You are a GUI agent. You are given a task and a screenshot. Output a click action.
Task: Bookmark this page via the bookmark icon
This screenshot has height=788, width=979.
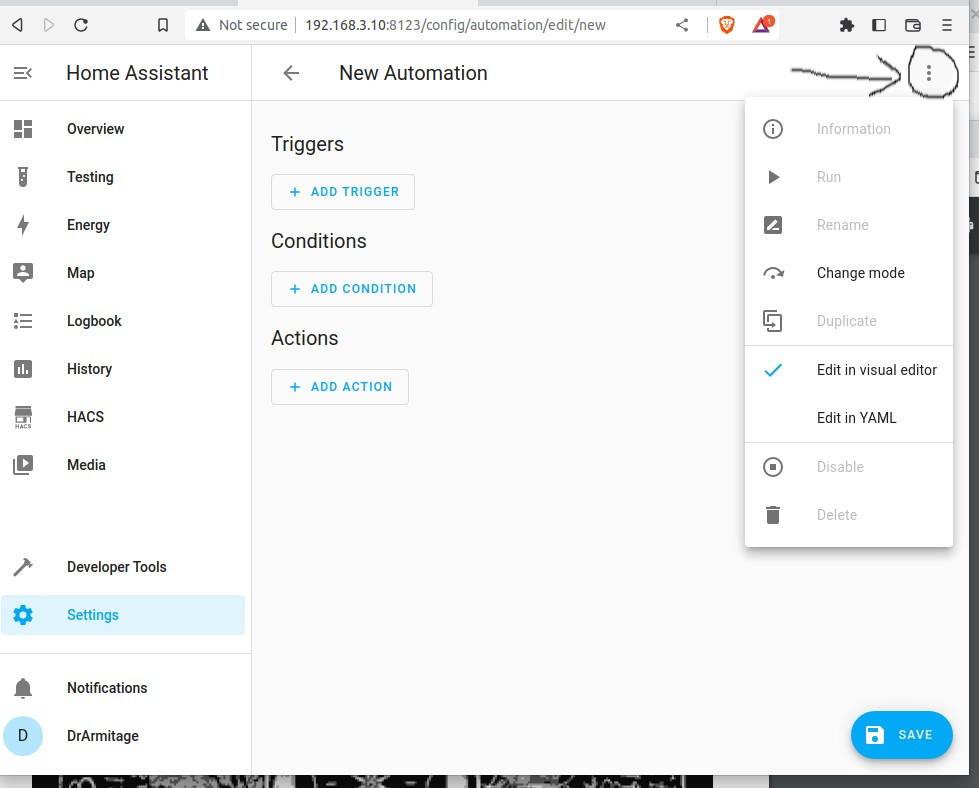click(x=163, y=25)
